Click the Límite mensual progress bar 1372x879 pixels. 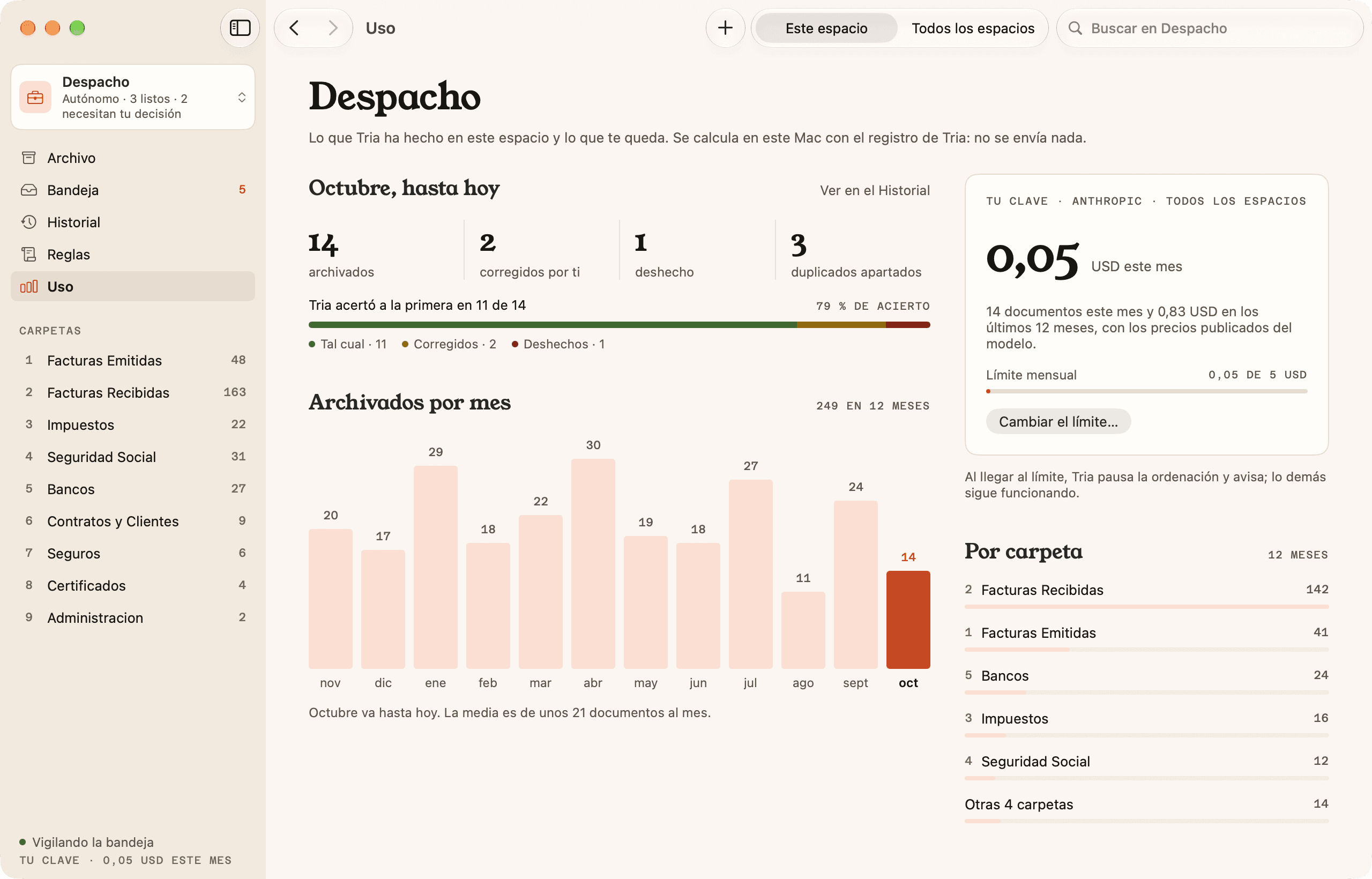1146,391
